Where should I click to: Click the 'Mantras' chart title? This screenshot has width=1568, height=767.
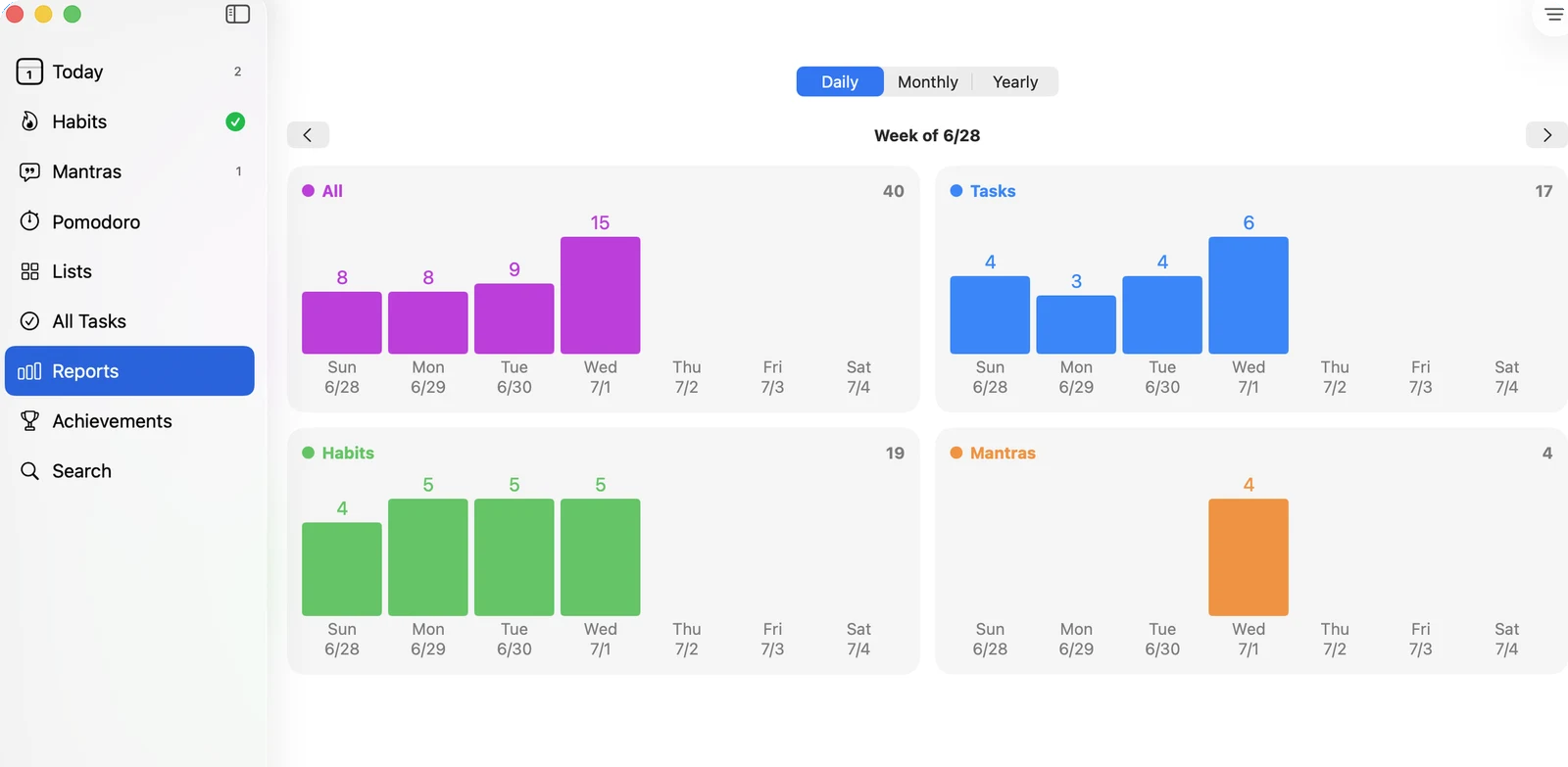coord(1003,453)
